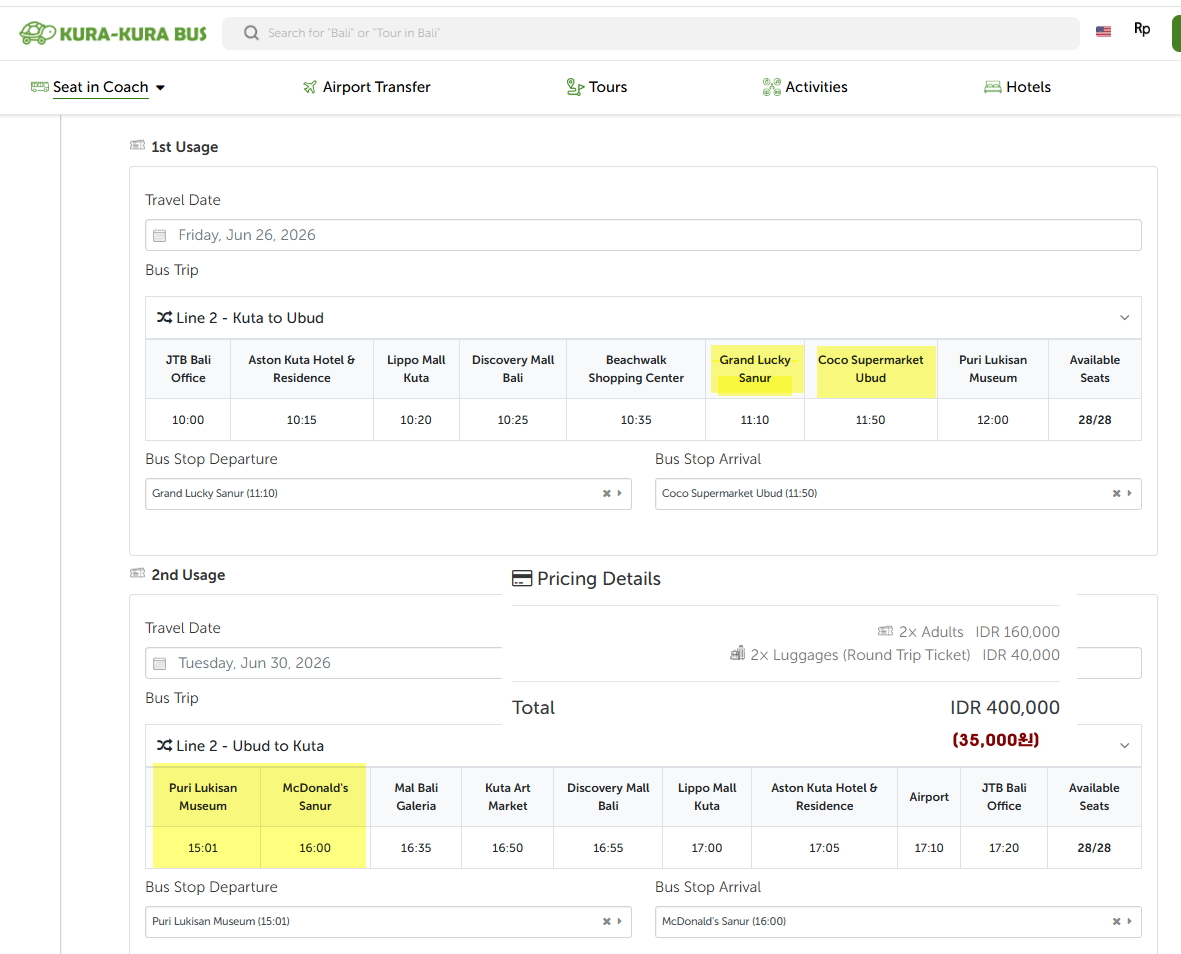The image size is (1181, 954).
Task: Open the Activities menu
Action: [804, 87]
